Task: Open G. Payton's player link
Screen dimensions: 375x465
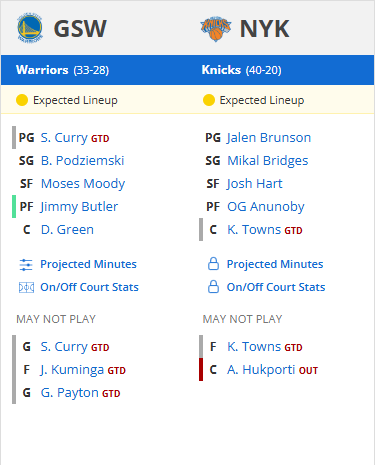Action: [x=69, y=393]
